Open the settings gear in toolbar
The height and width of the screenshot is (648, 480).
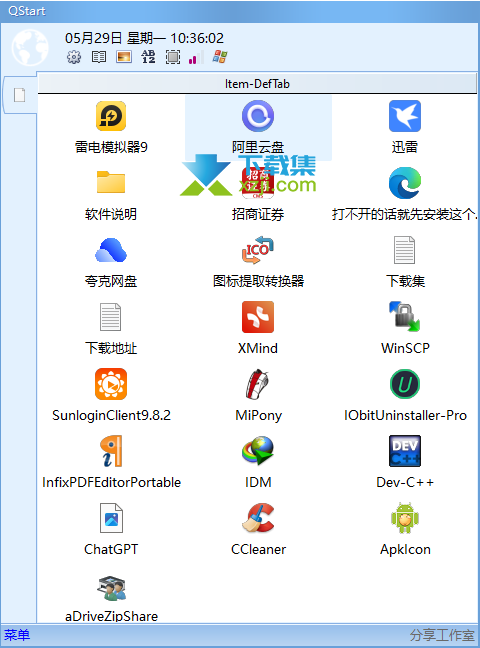tap(74, 57)
